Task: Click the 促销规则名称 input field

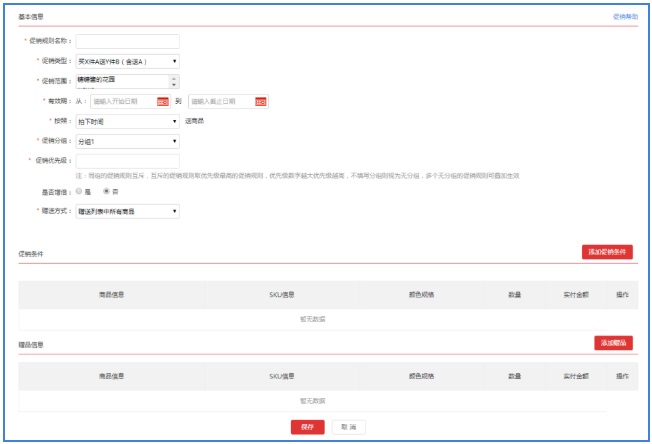Action: (x=128, y=41)
